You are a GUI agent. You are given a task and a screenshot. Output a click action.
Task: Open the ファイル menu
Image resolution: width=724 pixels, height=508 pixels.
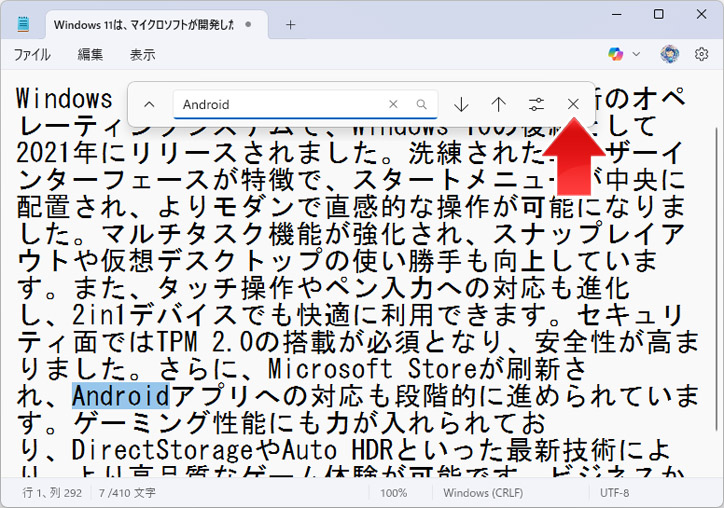[32, 54]
